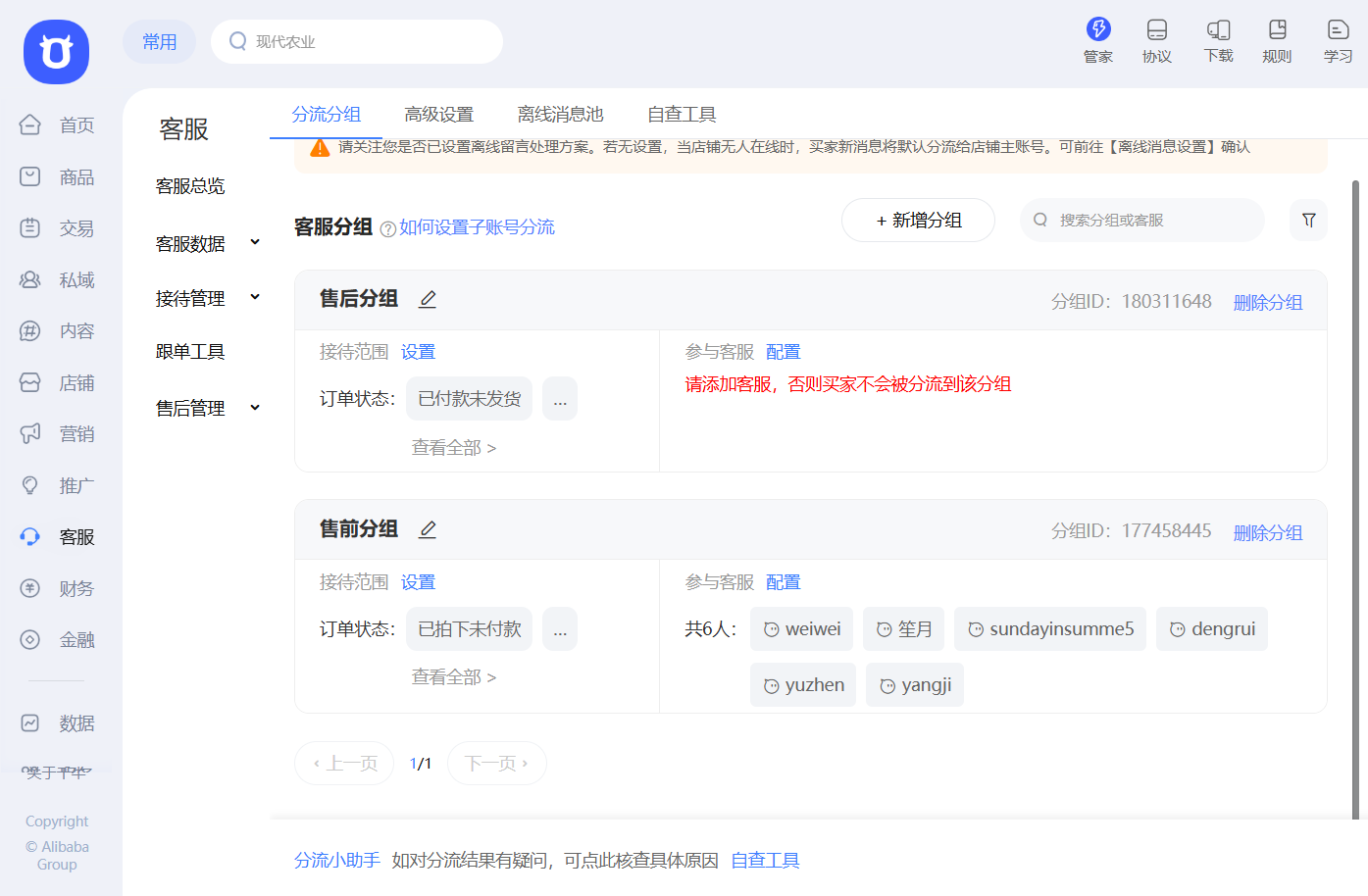This screenshot has height=896, width=1368.
Task: Click 查看全部 under 售后分组
Action: [x=454, y=448]
